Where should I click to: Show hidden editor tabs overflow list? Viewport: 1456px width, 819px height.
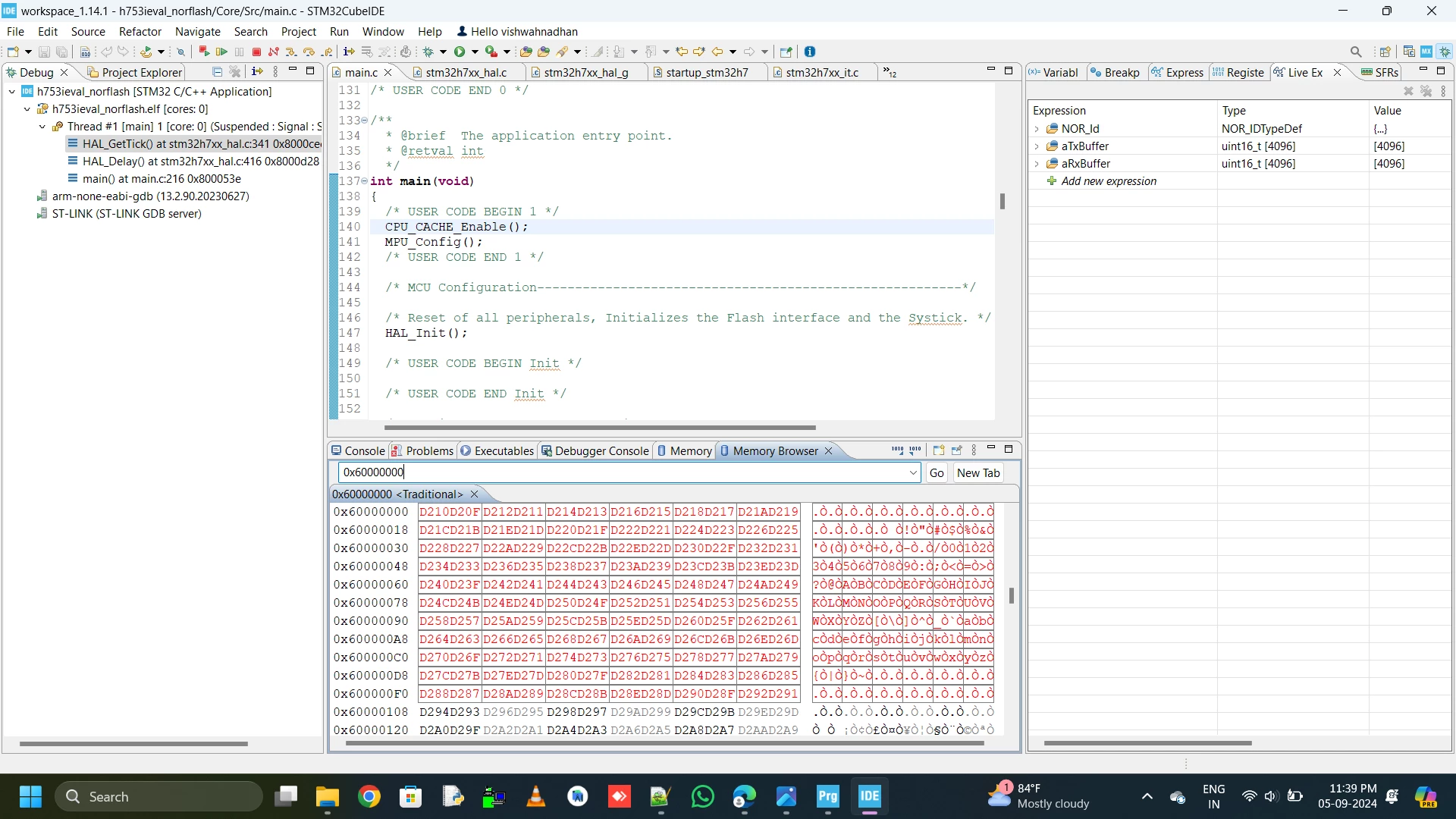point(890,72)
